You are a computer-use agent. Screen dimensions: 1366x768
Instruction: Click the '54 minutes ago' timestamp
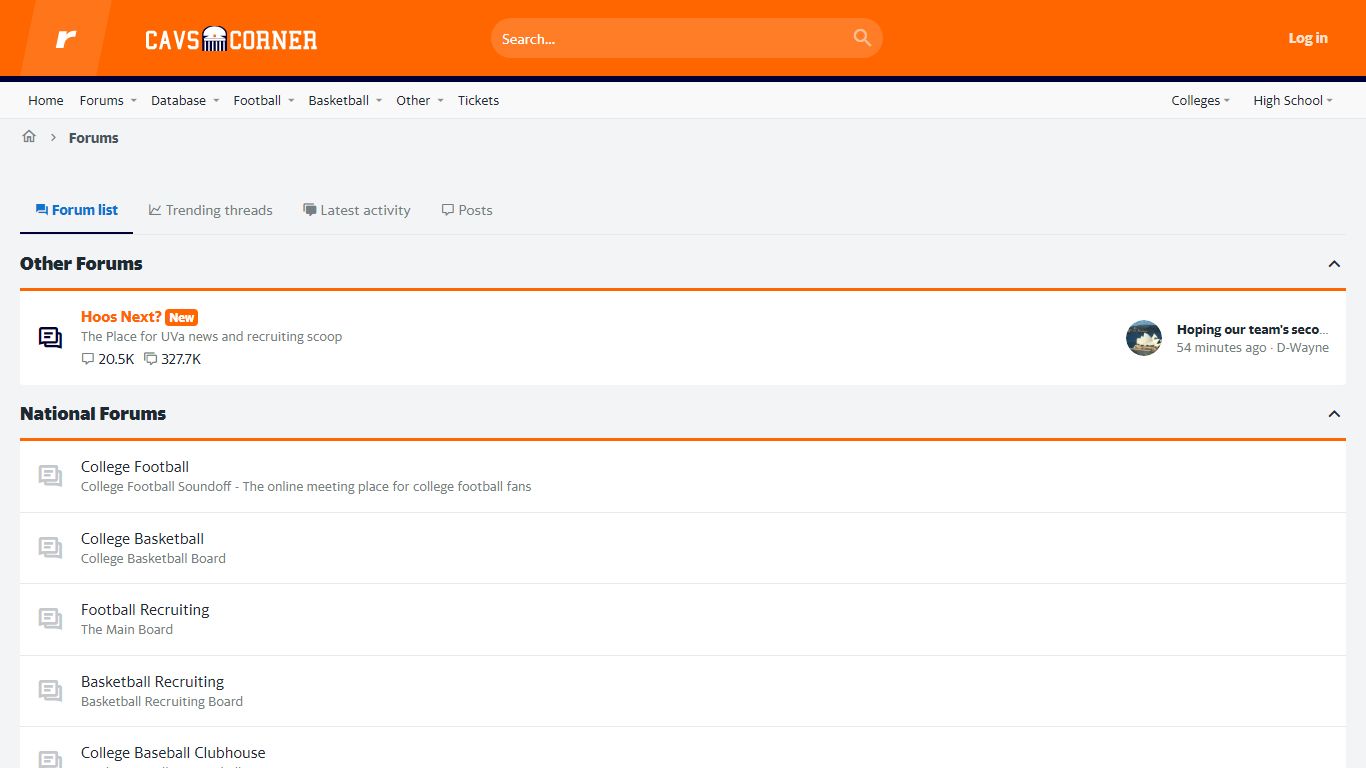(1221, 348)
